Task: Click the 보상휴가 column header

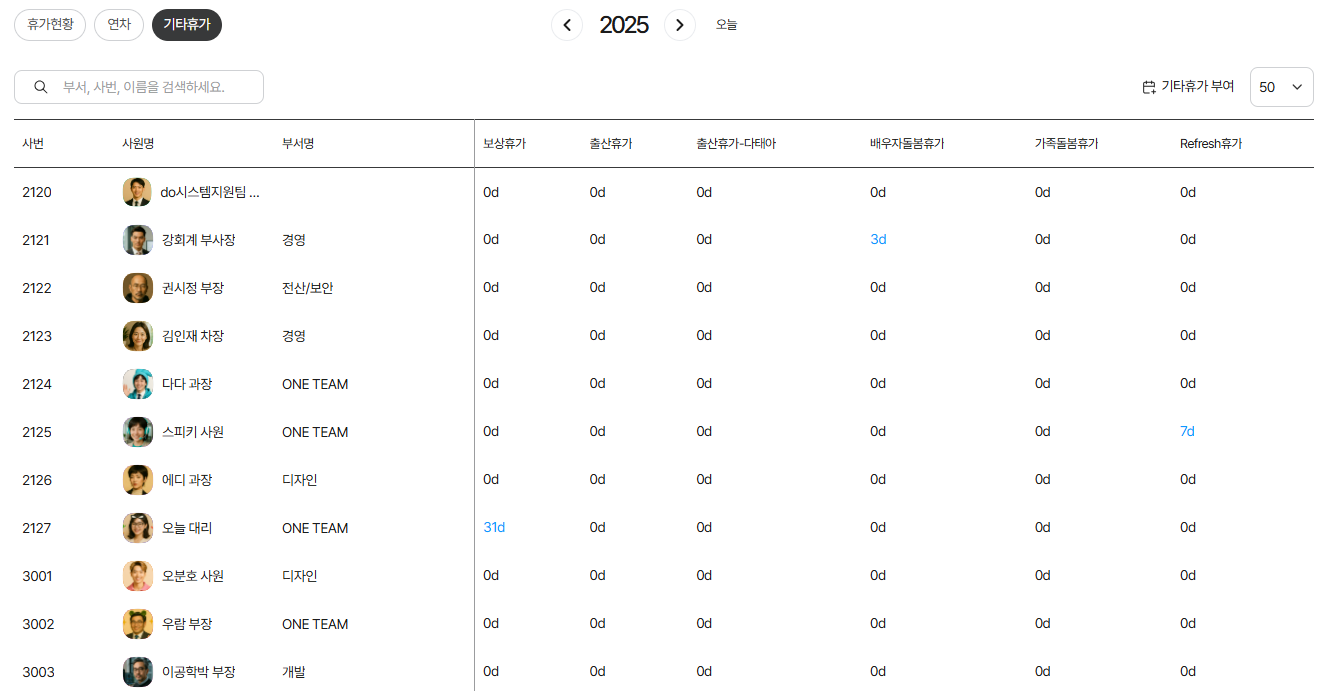Action: pos(504,144)
